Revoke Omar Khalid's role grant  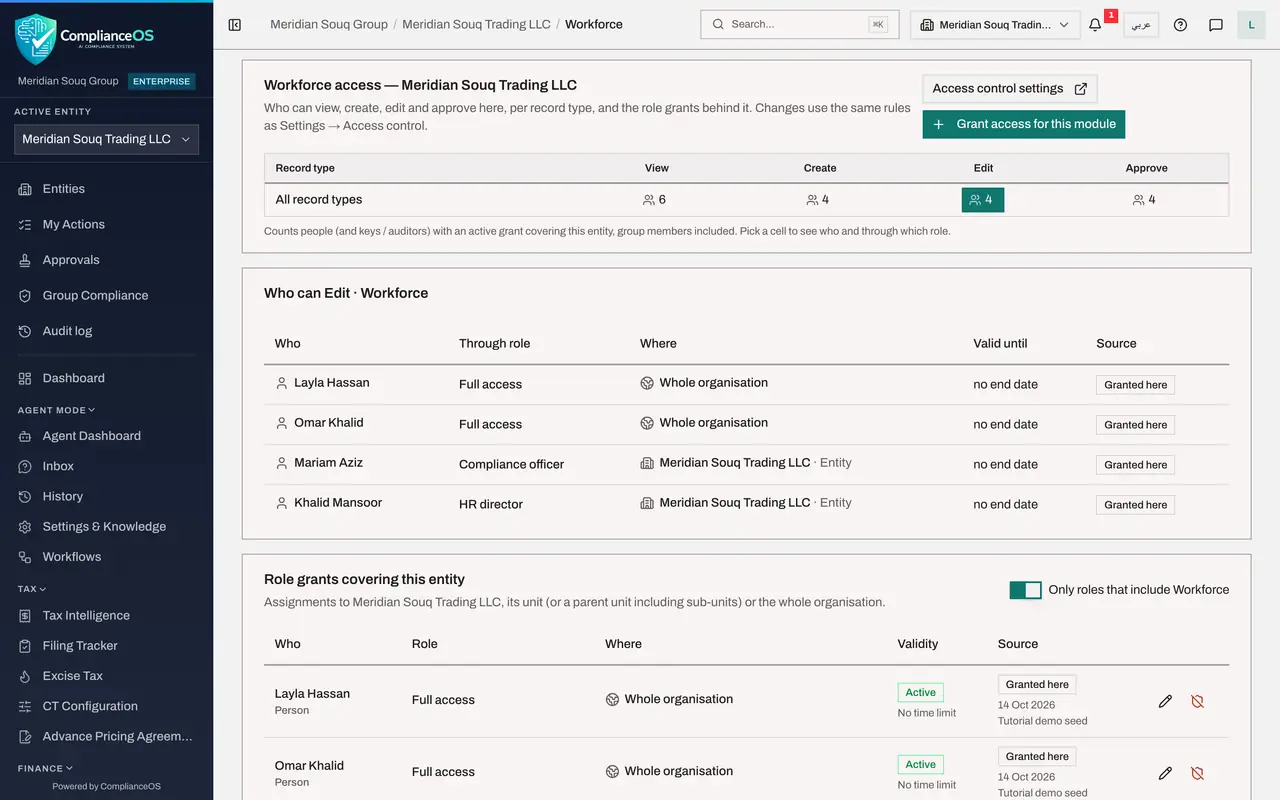point(1197,773)
